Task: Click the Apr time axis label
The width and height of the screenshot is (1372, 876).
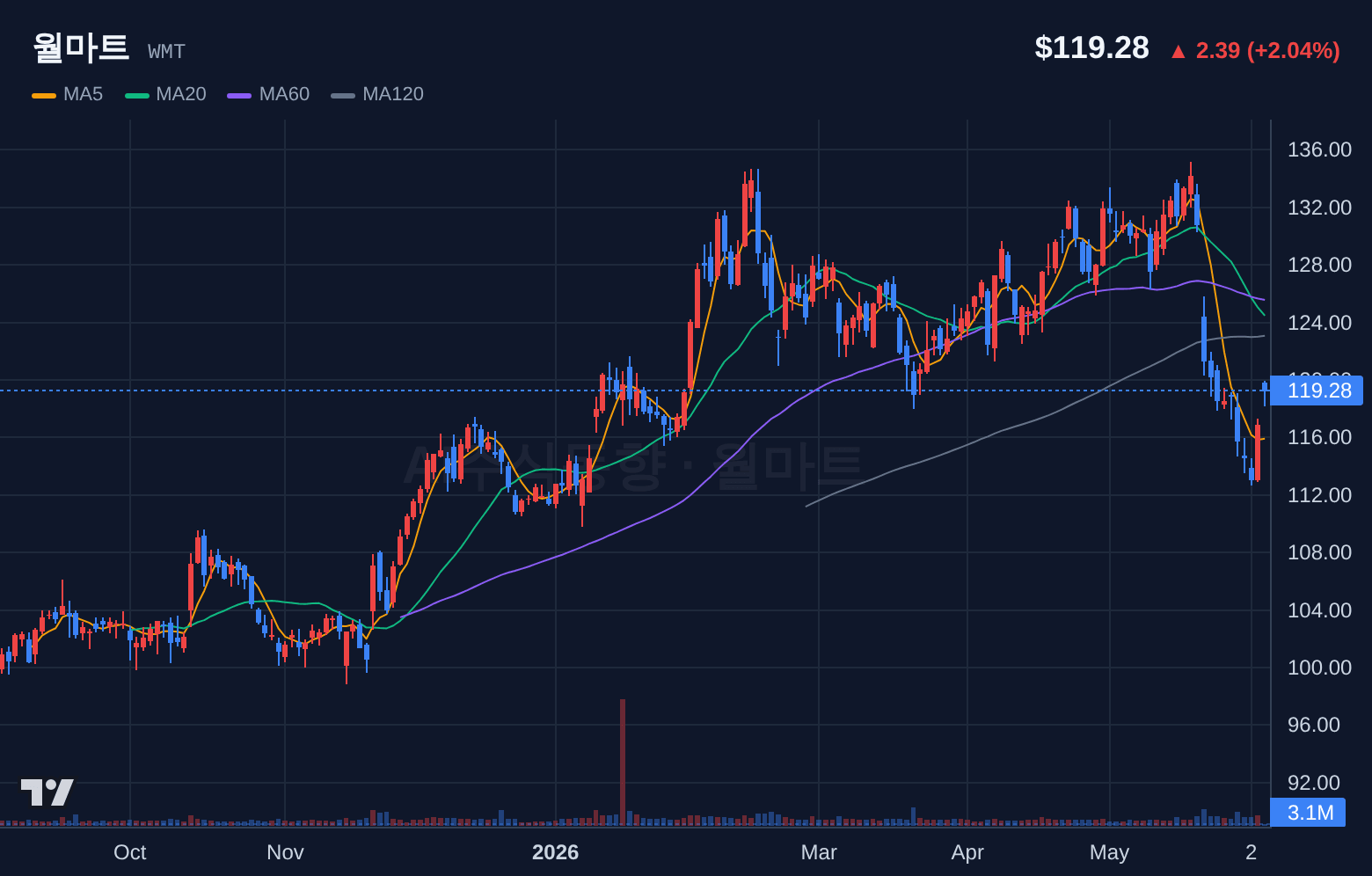Action: tap(967, 852)
